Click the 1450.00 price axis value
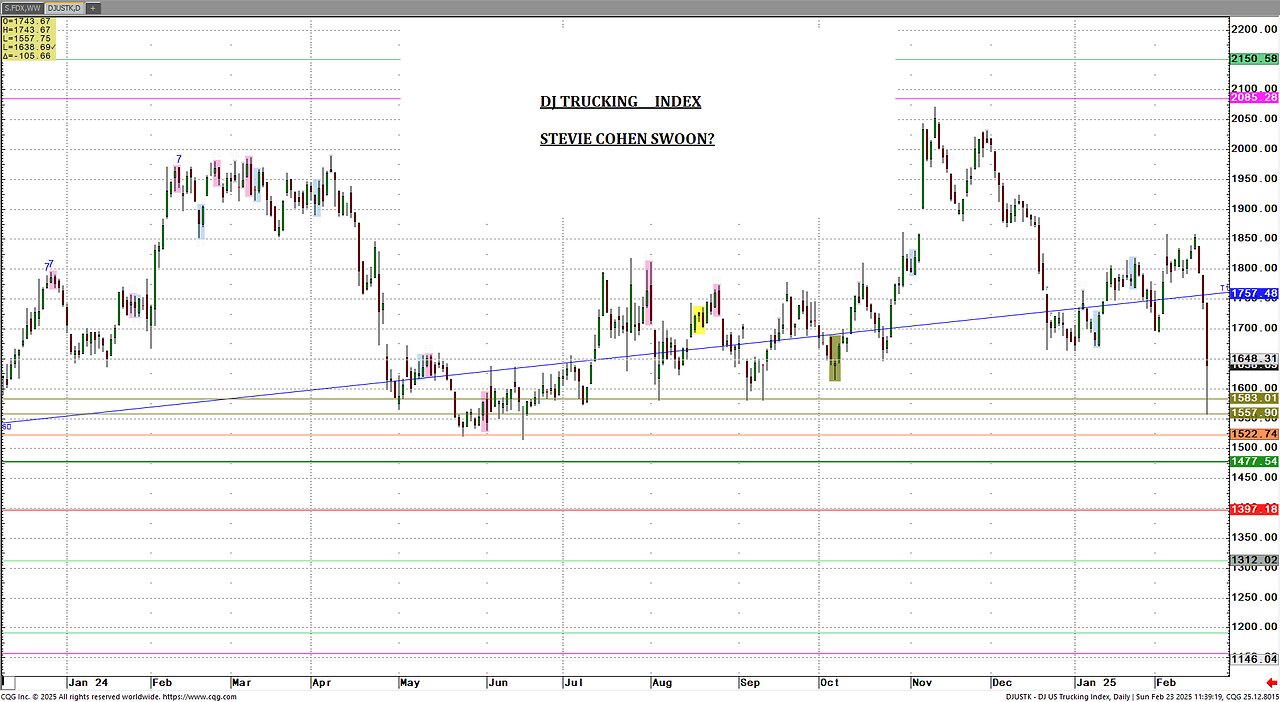1280x702 pixels. point(1254,478)
